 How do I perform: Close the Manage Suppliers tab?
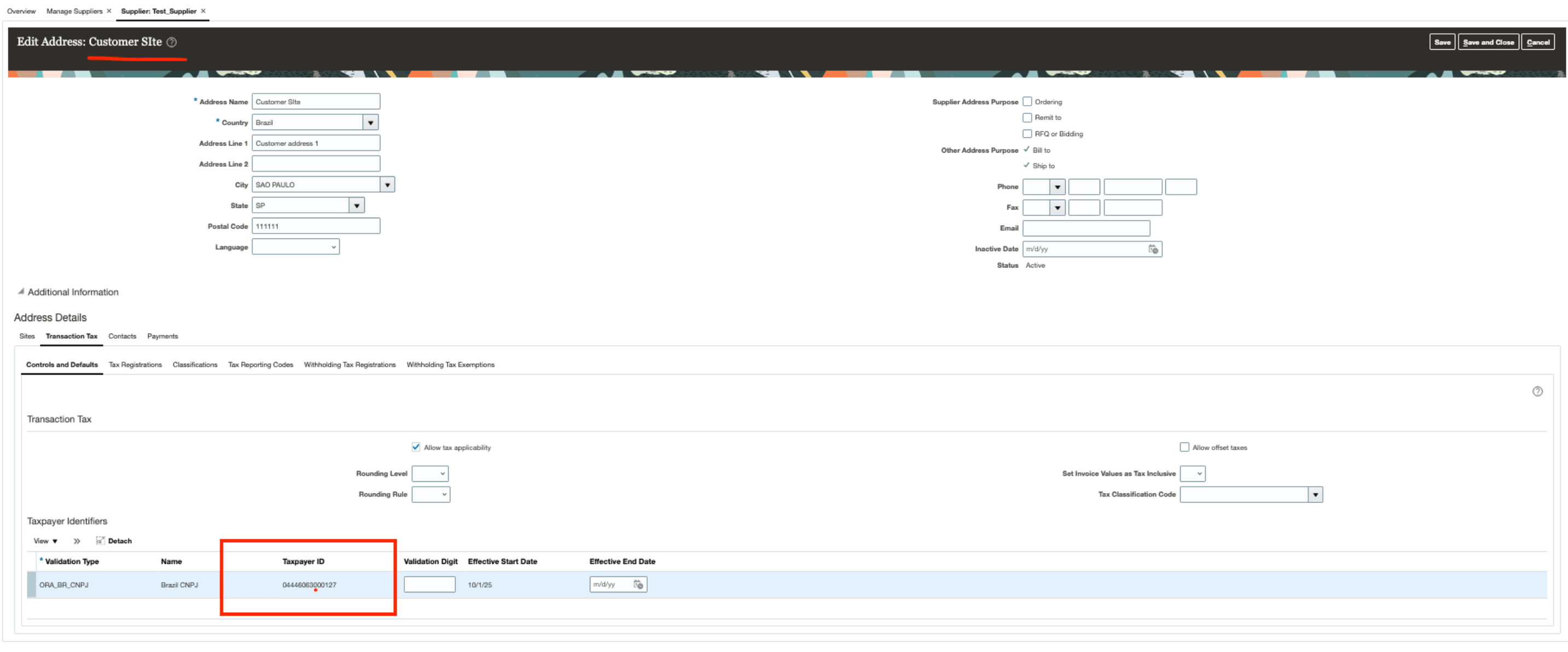(109, 10)
